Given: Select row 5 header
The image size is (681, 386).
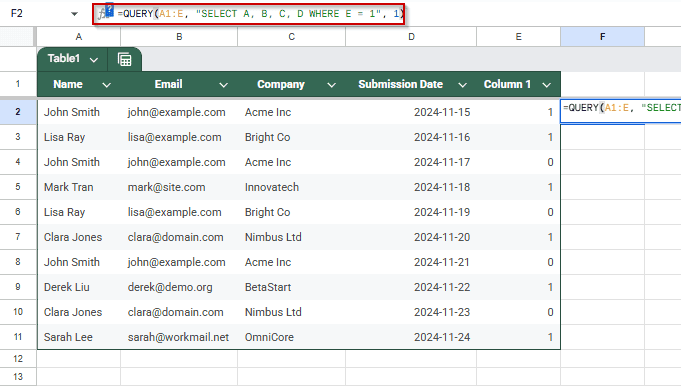Looking at the screenshot, I should 18,187.
